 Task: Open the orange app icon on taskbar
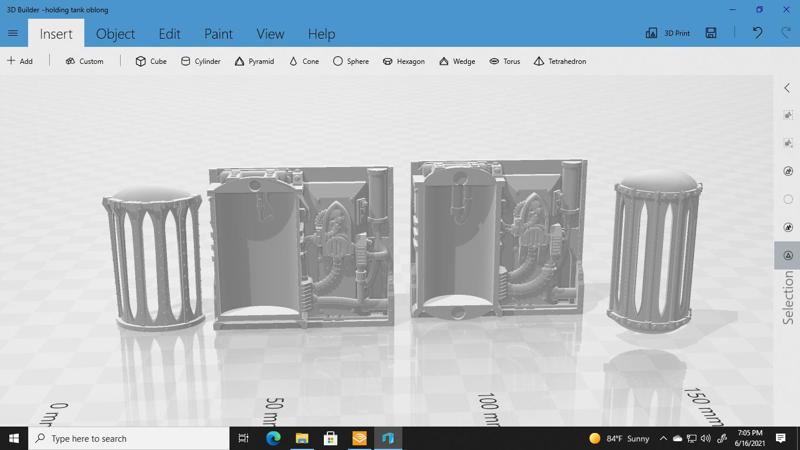(359, 438)
